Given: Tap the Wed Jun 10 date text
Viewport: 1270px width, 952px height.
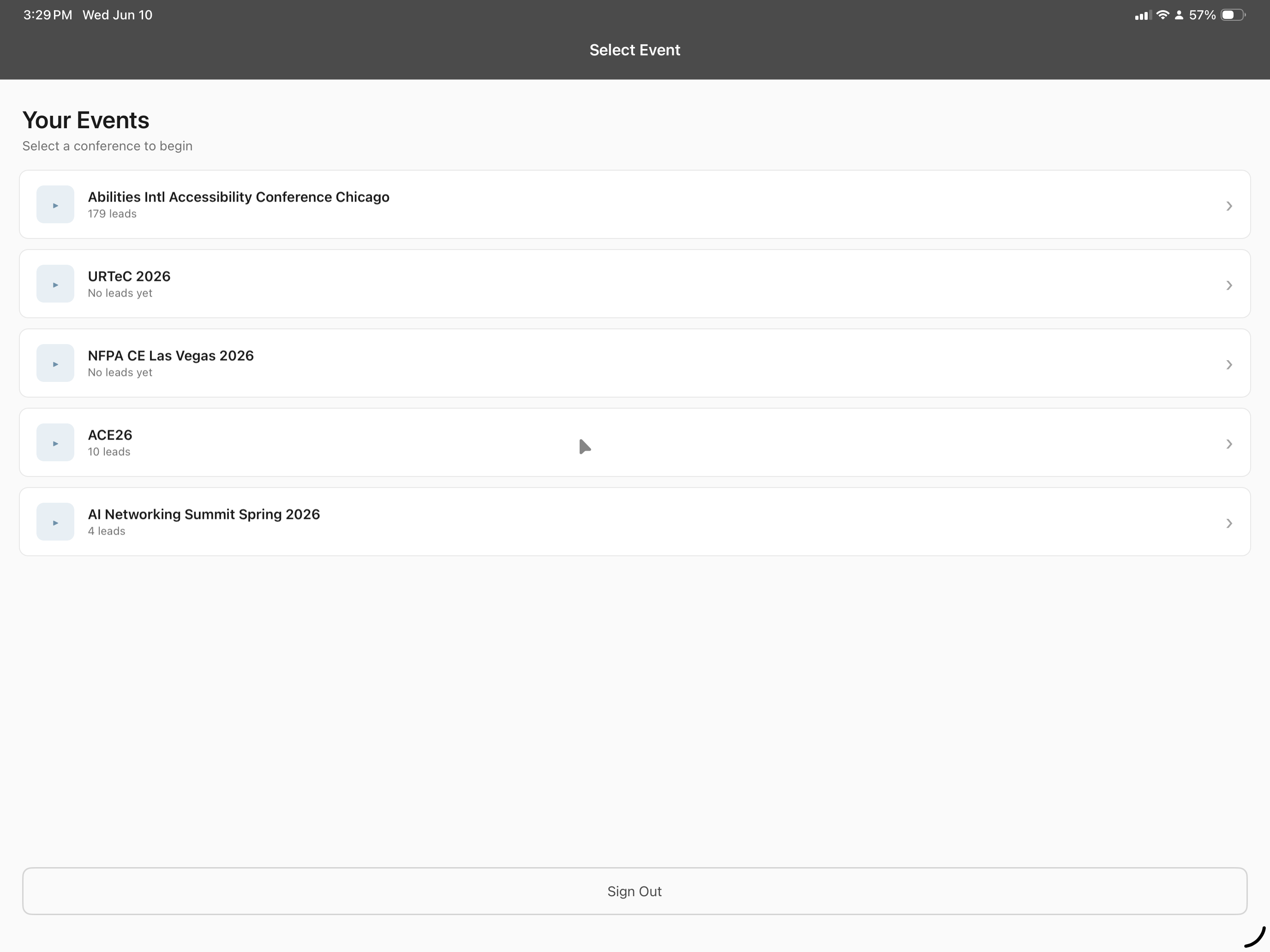Looking at the screenshot, I should click(118, 15).
